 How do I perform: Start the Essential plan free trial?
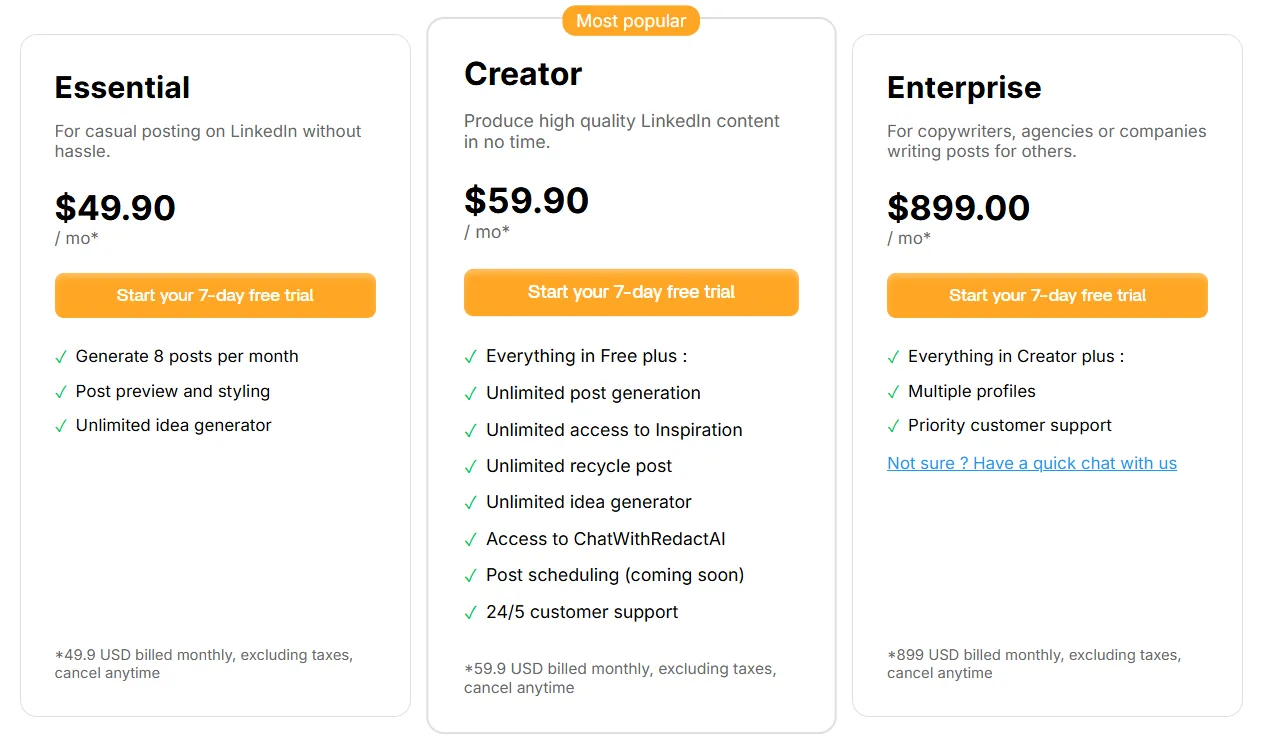pos(215,296)
